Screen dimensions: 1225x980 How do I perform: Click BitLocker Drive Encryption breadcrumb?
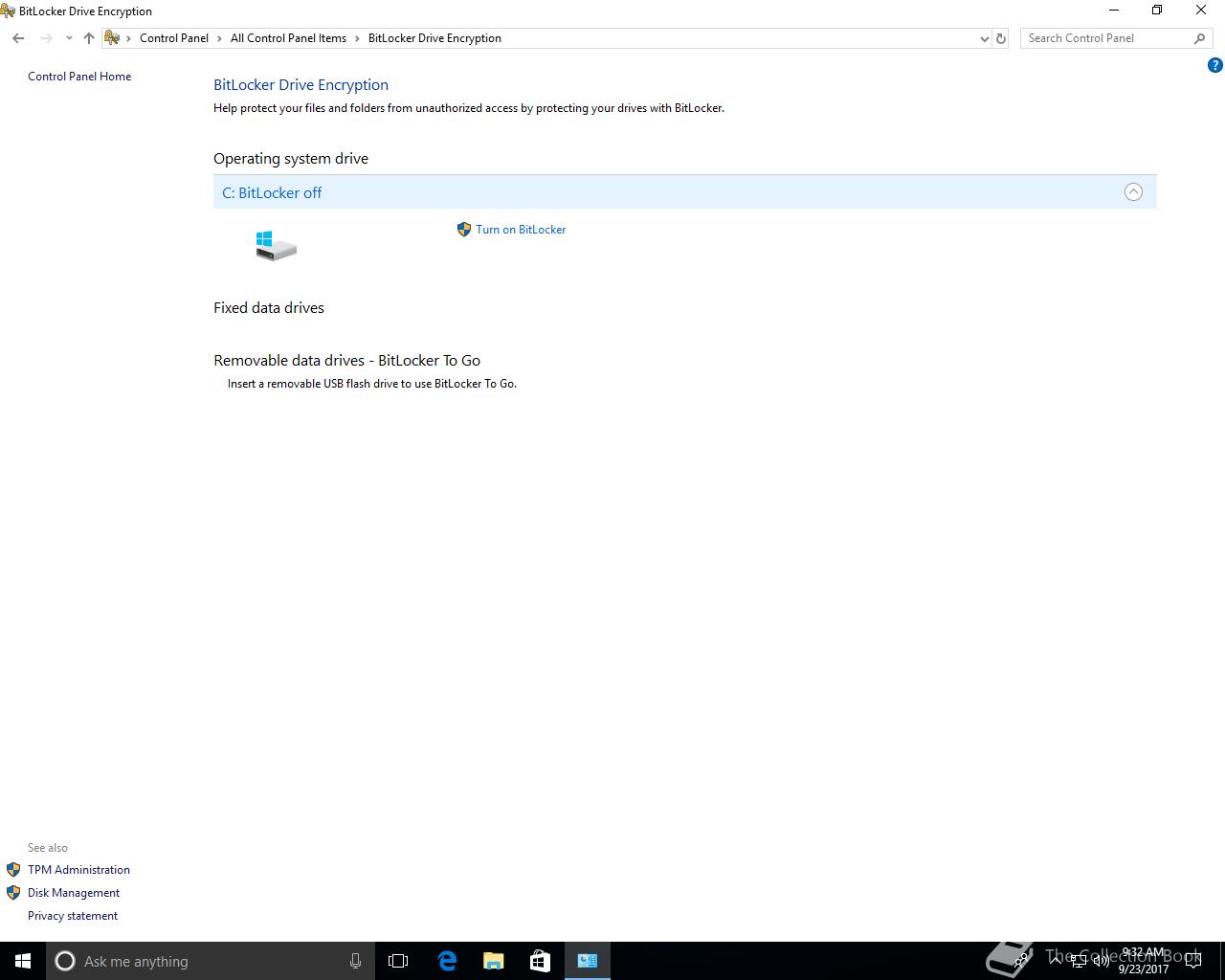click(434, 38)
